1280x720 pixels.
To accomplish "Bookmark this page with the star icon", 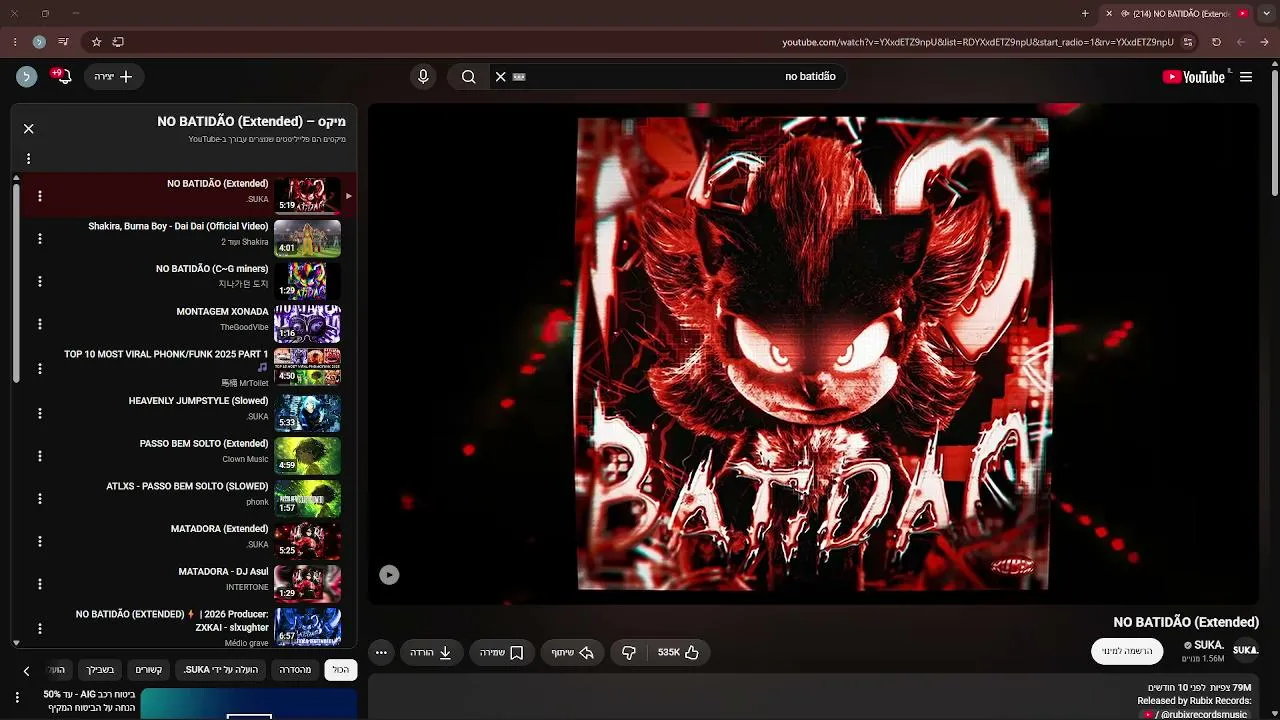I will coord(96,42).
